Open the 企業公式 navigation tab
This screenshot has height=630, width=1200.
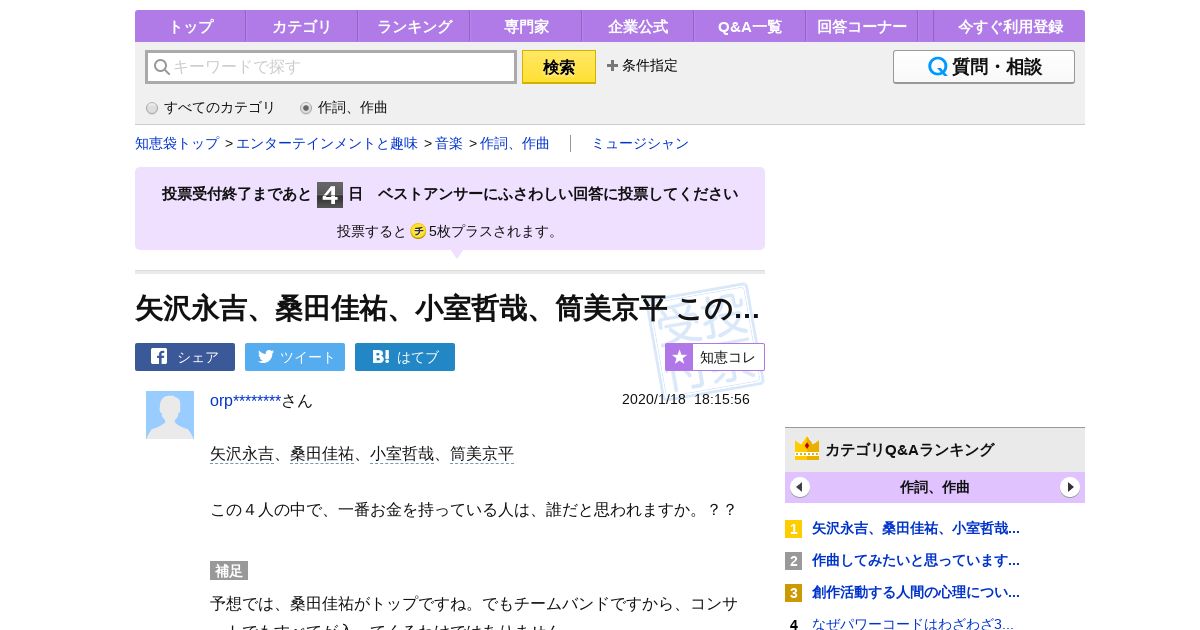[x=637, y=26]
